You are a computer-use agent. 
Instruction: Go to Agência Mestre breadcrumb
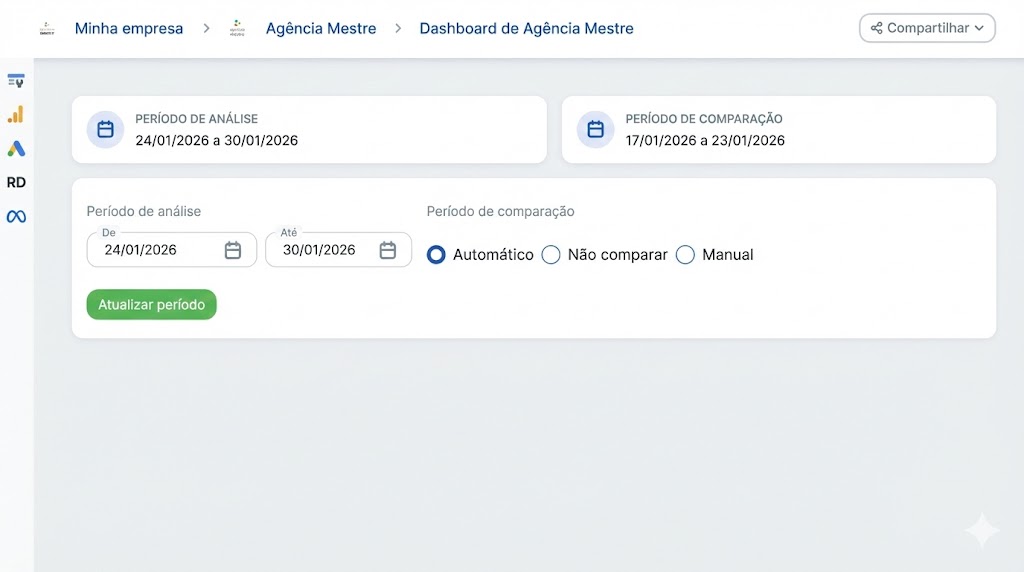321,29
